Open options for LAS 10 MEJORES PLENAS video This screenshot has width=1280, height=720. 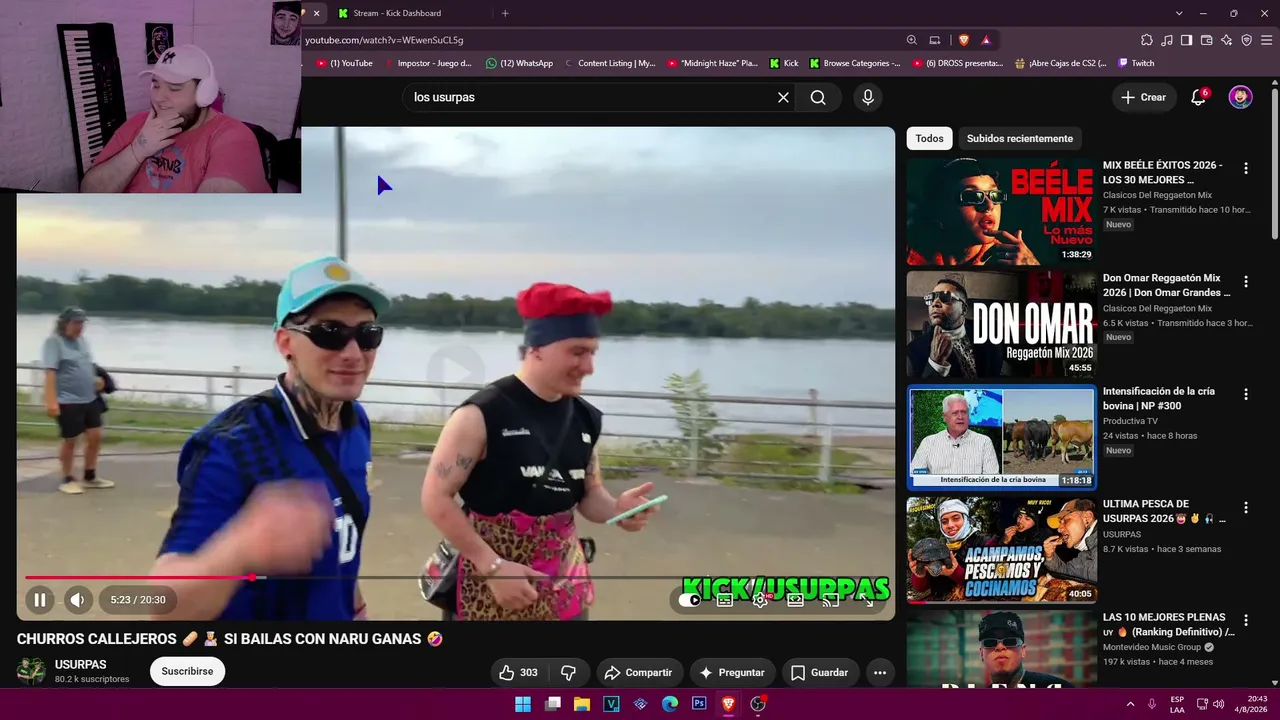pos(1246,620)
